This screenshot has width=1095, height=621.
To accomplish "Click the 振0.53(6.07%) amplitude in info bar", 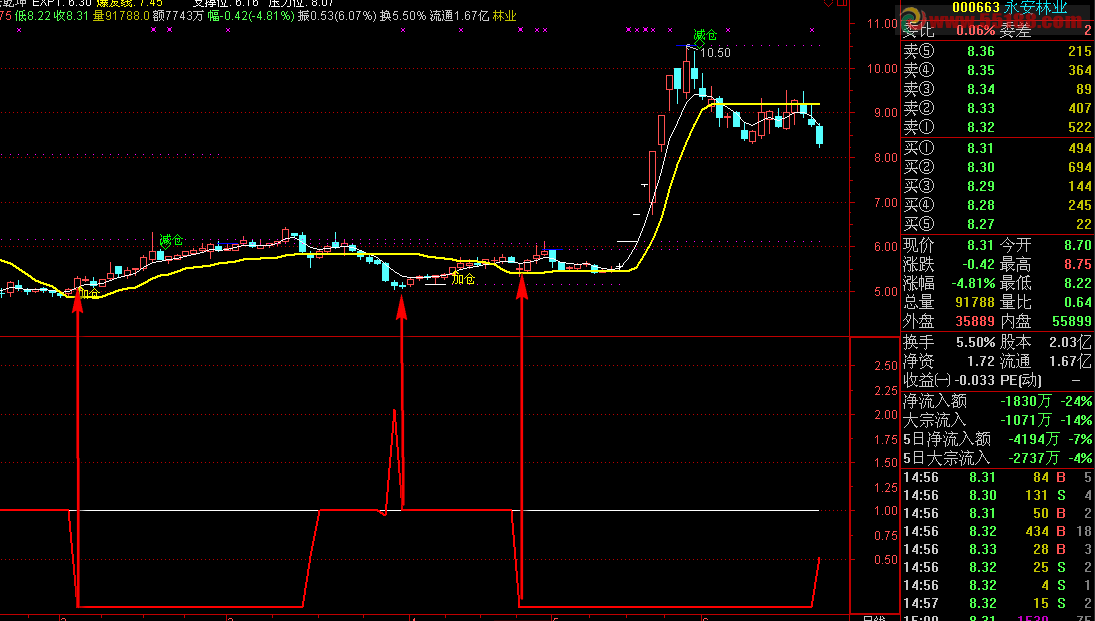I will click(x=337, y=15).
